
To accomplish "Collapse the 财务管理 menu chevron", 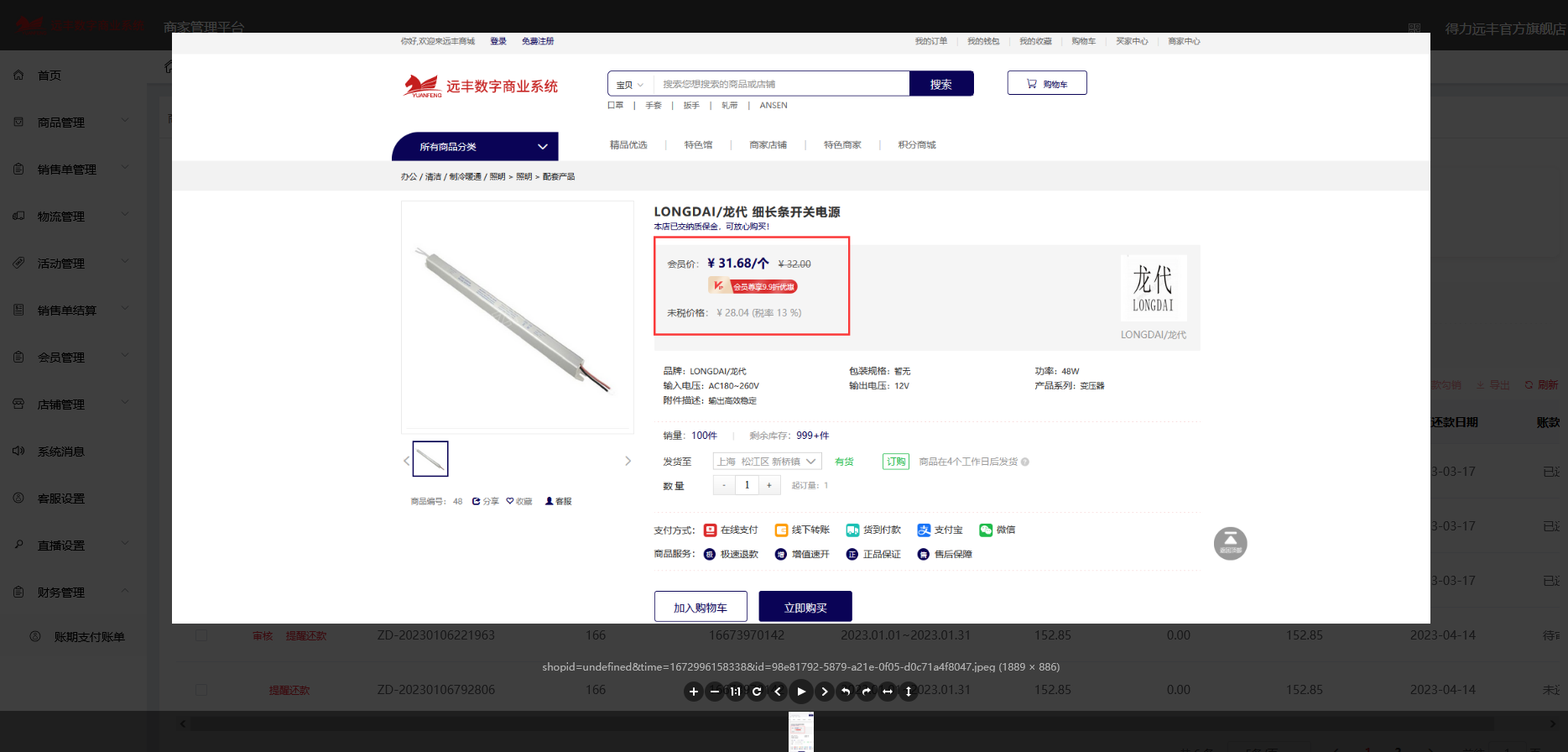I will tap(125, 590).
